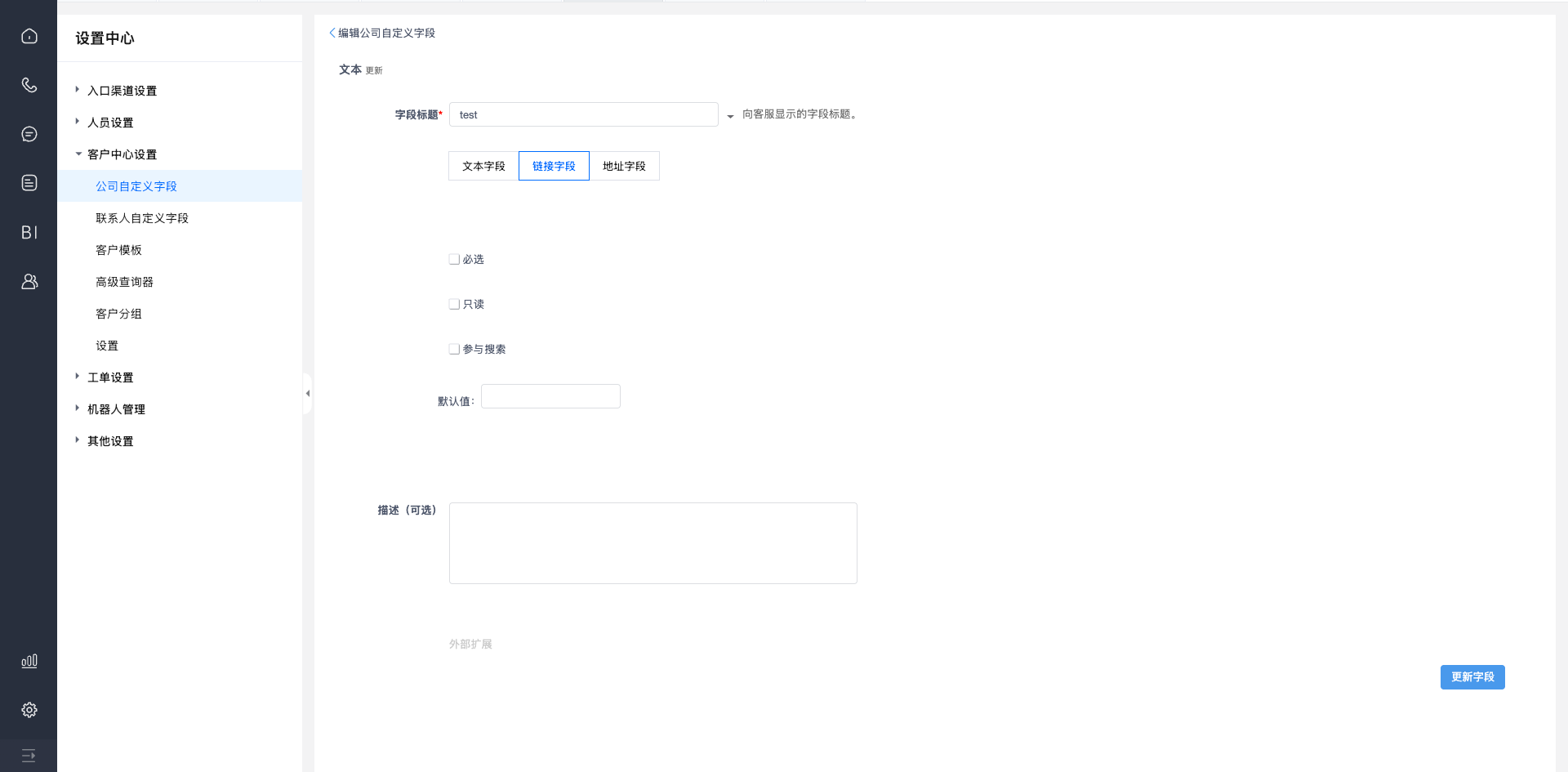Viewport: 1568px width, 772px height.
Task: Open the 客户分组 menu item
Action: 180,314
